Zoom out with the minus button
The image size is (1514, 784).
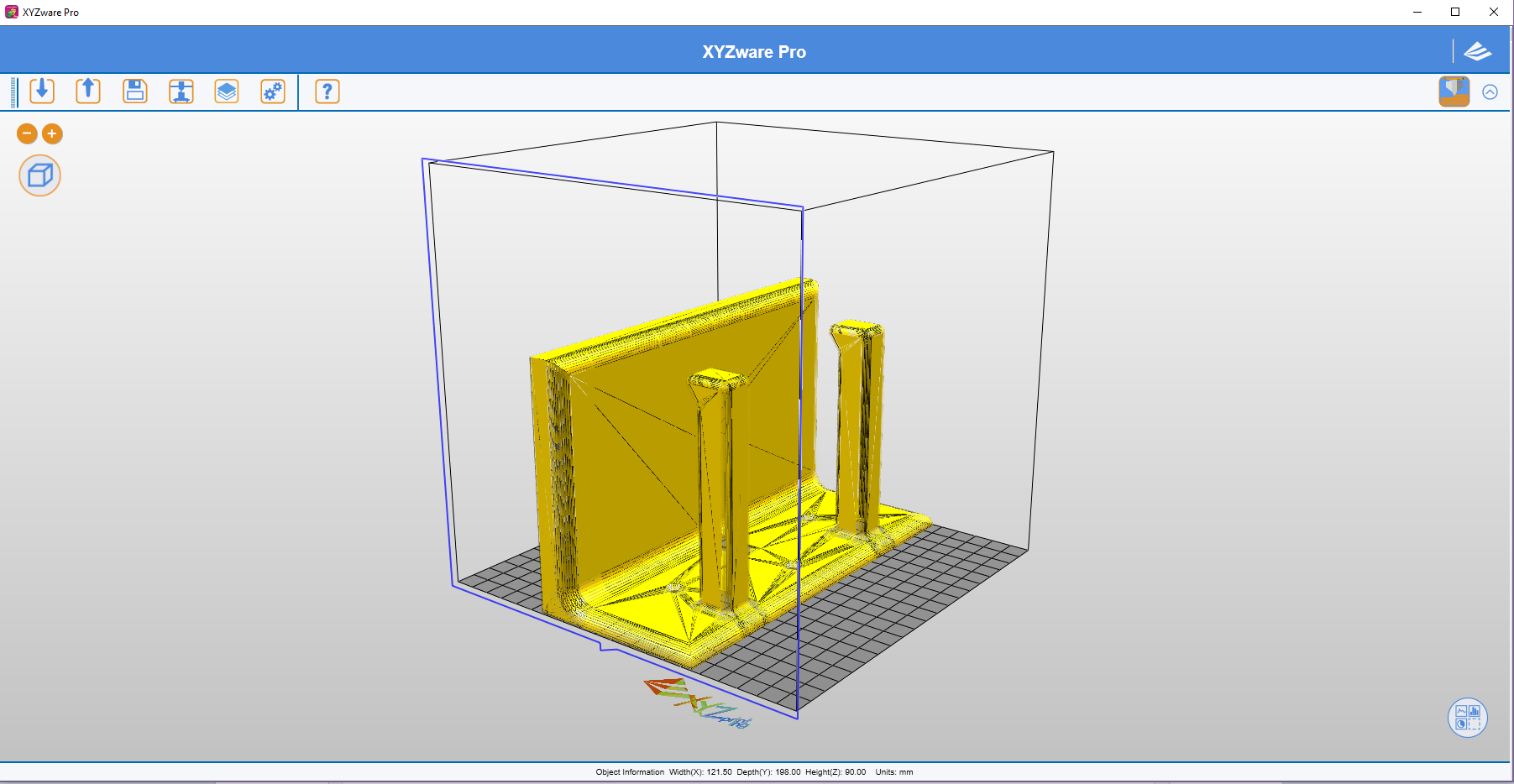[x=27, y=133]
